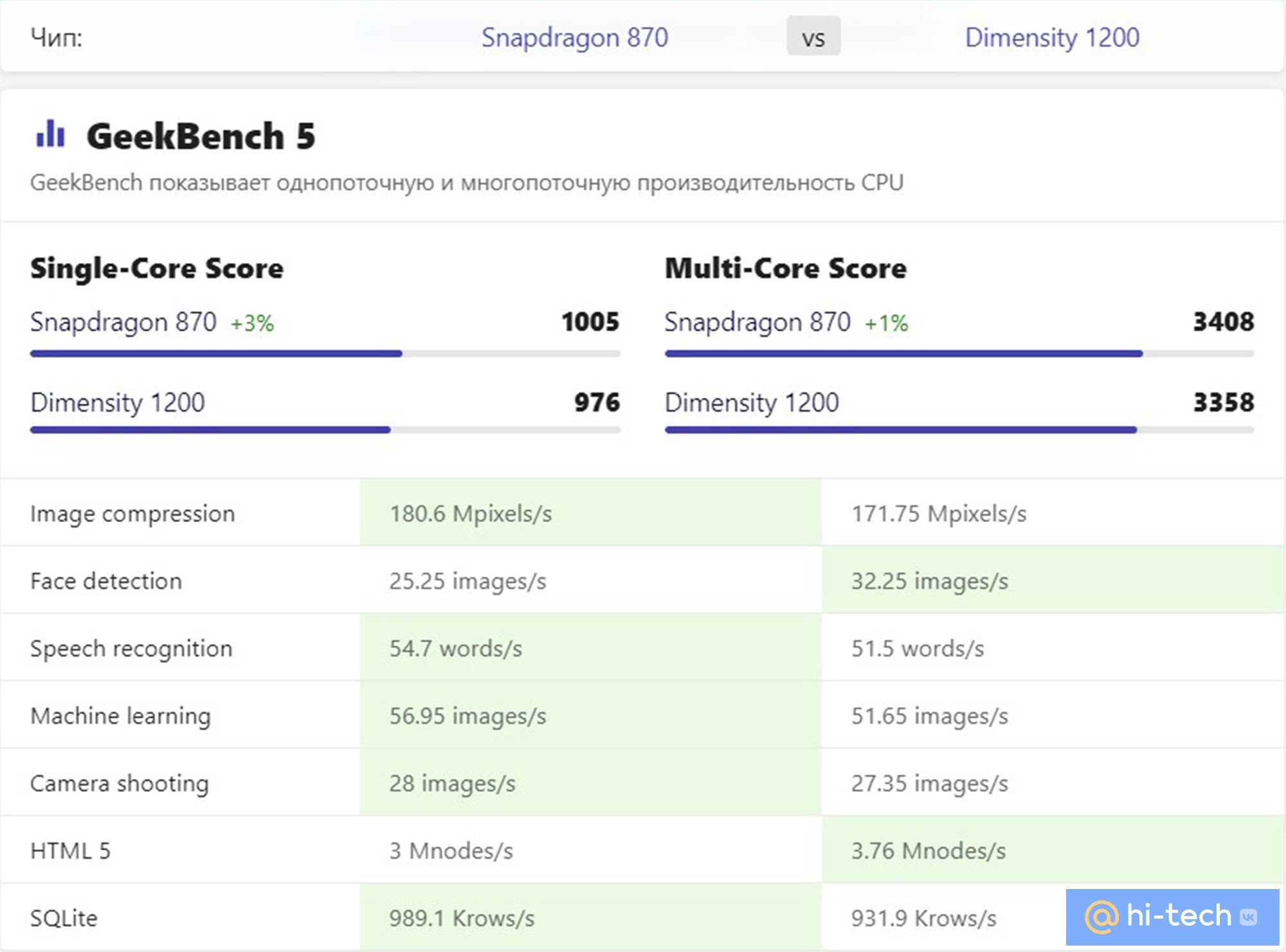Click the single-core score value 976
The height and width of the screenshot is (952, 1286).
pyautogui.click(x=597, y=402)
